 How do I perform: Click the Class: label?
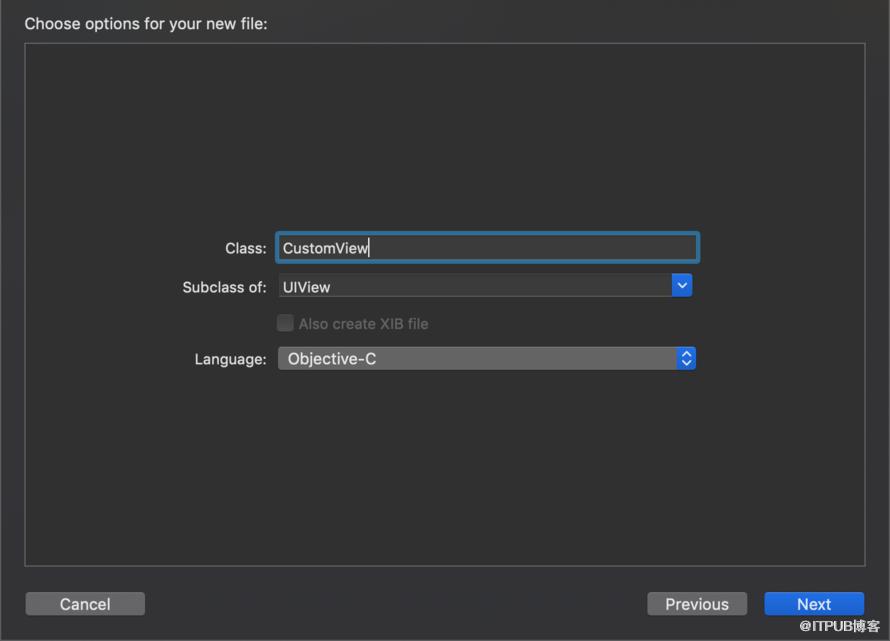coord(246,249)
